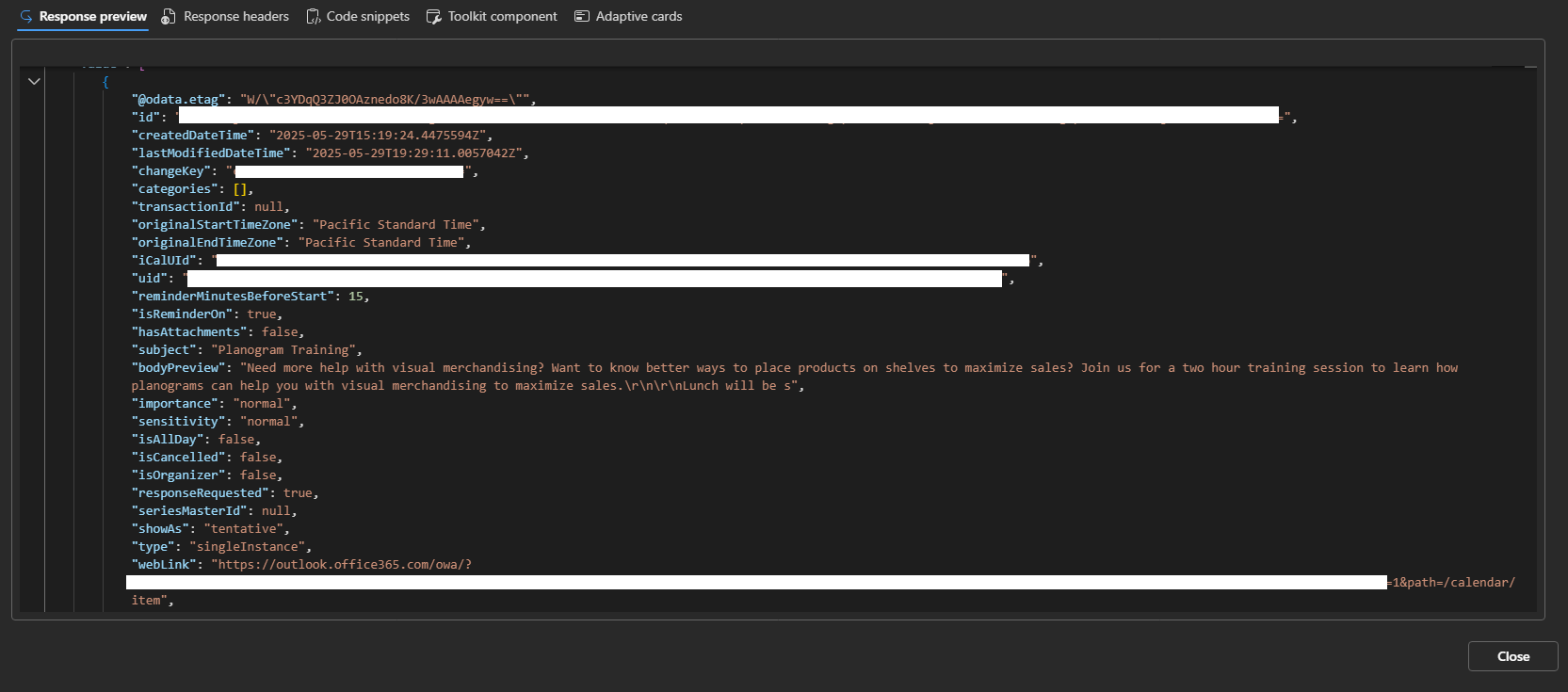
Task: Switch to the Response preview tab
Action: (83, 16)
